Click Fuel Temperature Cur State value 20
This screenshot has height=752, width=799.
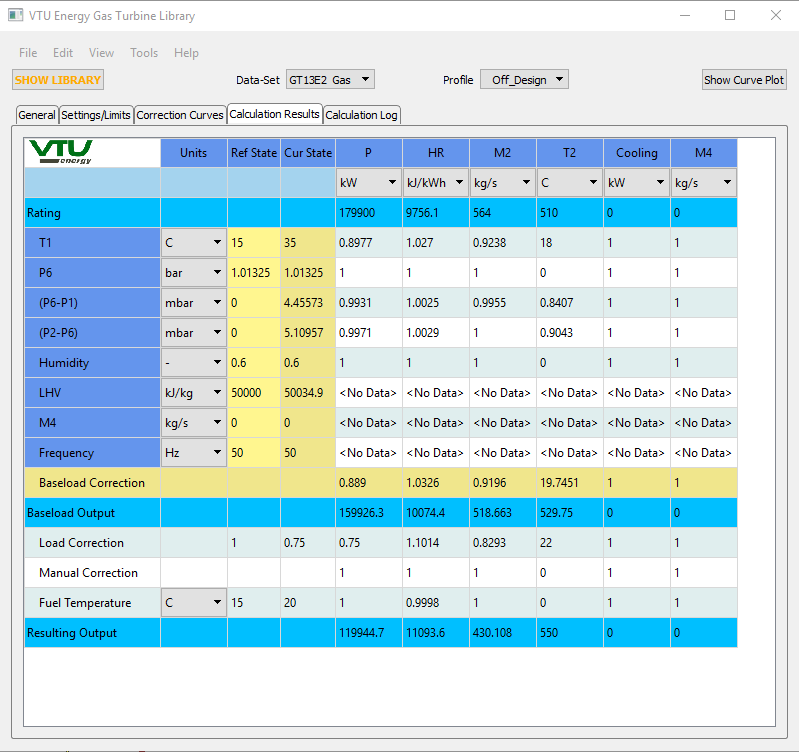[308, 603]
